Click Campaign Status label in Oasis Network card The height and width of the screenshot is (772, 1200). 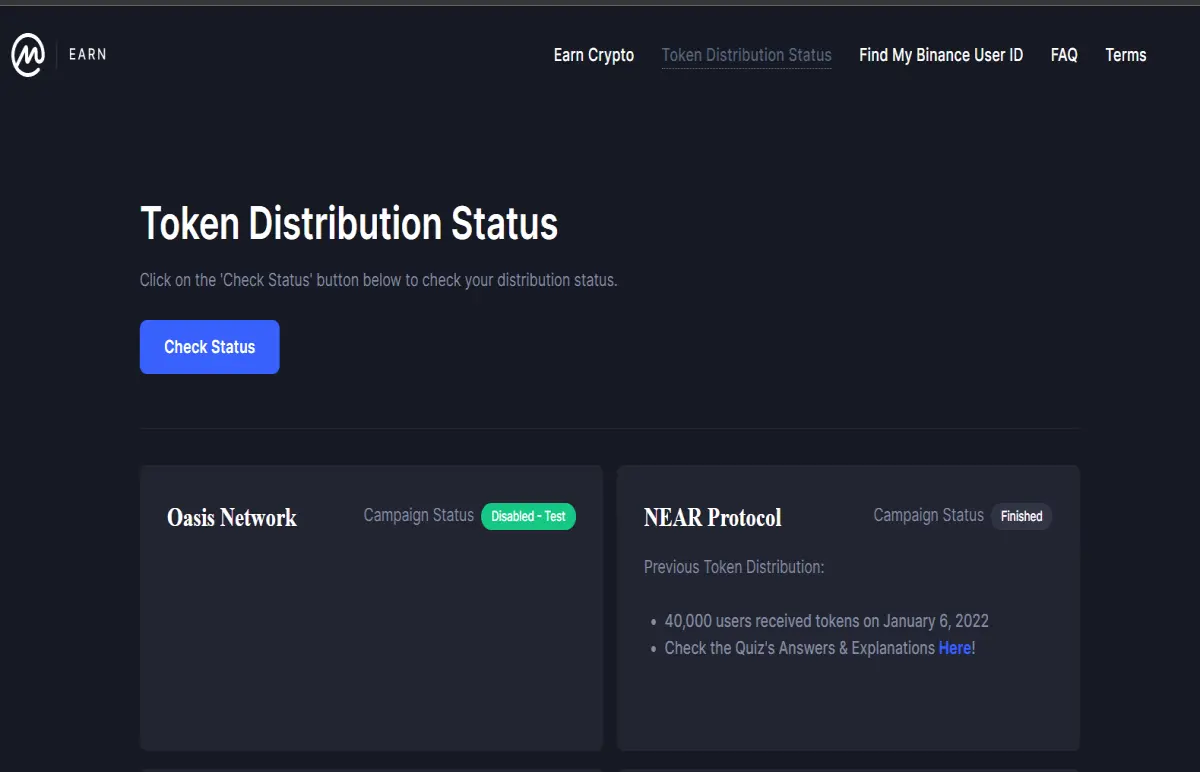(x=419, y=515)
